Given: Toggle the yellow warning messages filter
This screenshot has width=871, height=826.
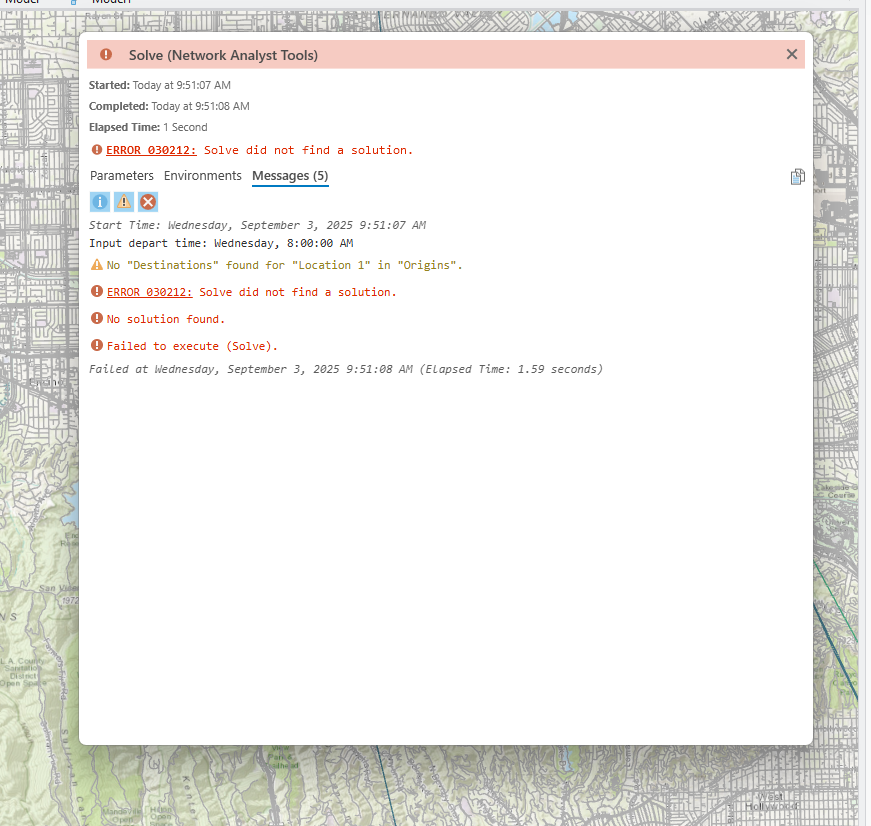Looking at the screenshot, I should [124, 202].
